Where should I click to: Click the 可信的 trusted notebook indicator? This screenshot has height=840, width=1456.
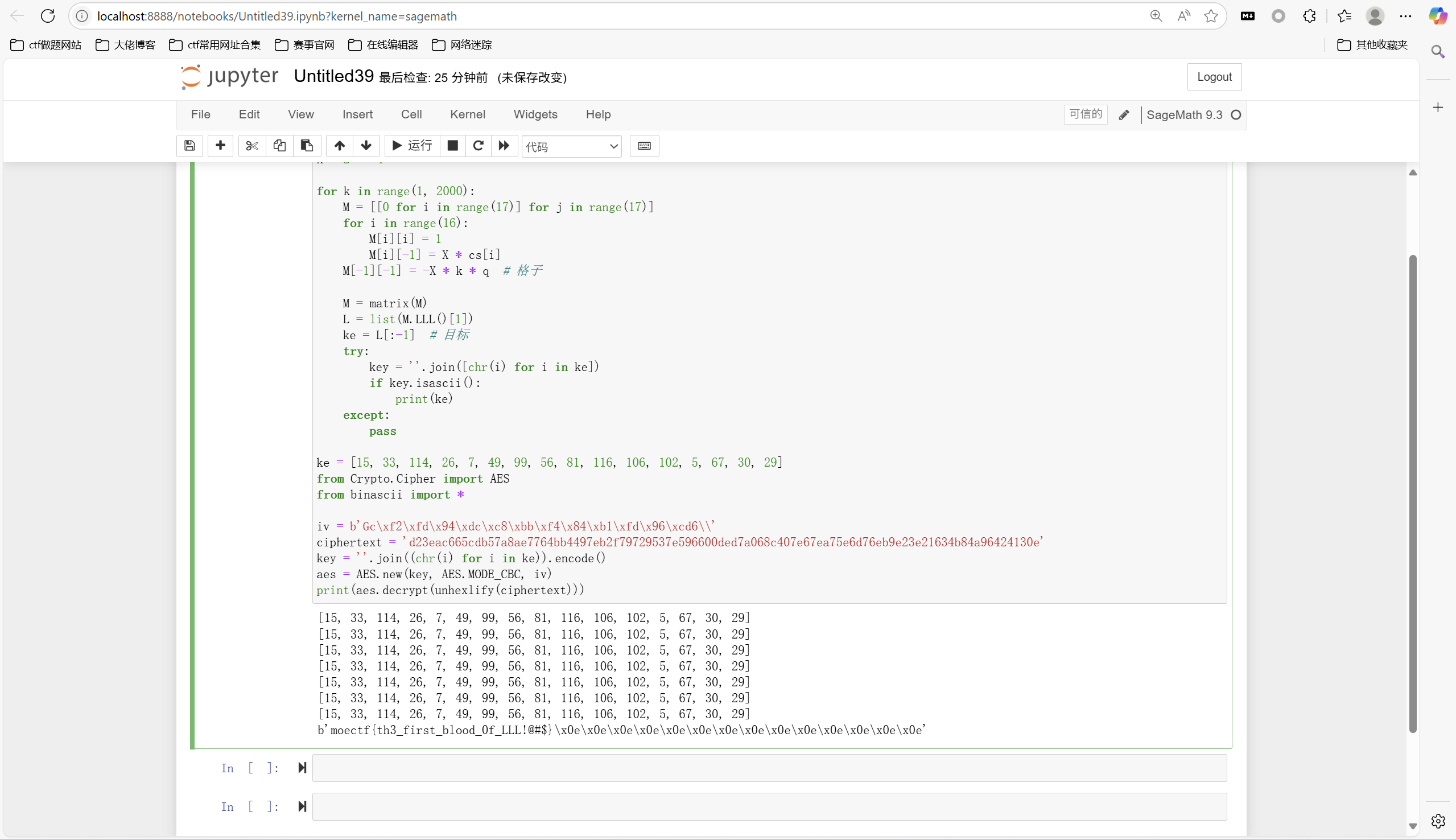pos(1085,114)
